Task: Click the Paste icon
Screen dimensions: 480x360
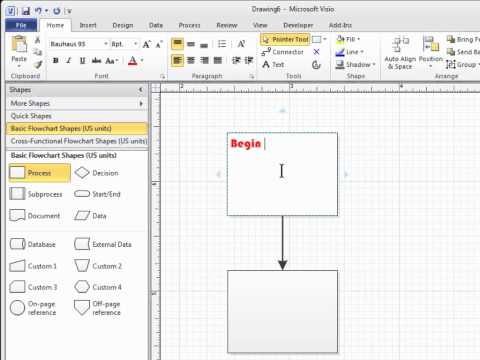Action: (19, 44)
